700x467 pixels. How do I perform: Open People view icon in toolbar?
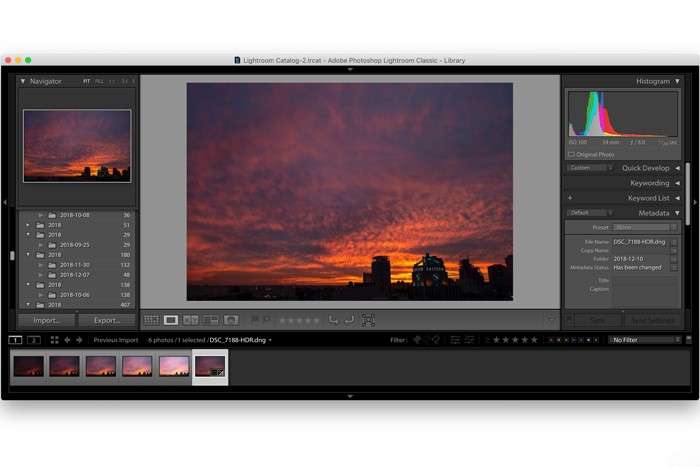click(231, 320)
